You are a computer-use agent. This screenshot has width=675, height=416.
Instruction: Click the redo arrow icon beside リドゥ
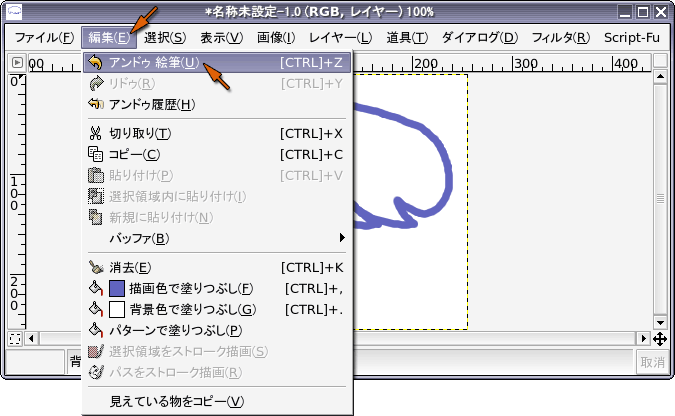click(x=96, y=84)
